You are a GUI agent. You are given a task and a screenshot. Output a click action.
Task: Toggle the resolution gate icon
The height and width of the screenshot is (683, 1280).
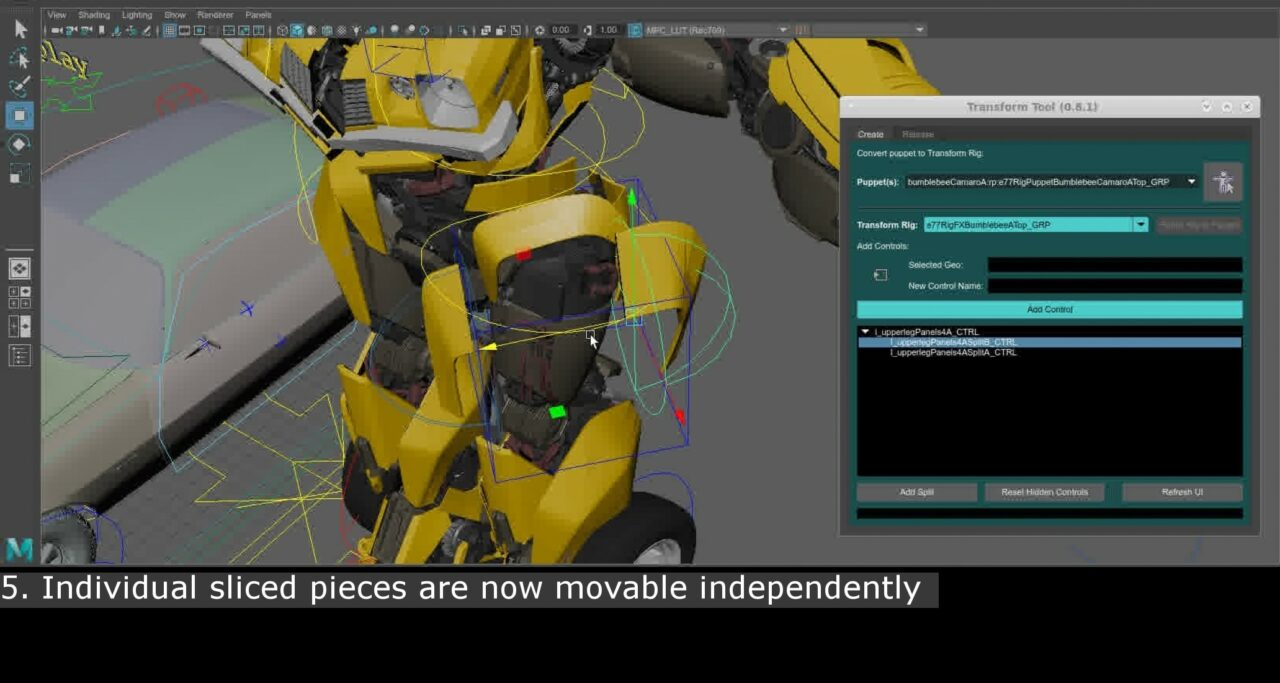tap(200, 30)
